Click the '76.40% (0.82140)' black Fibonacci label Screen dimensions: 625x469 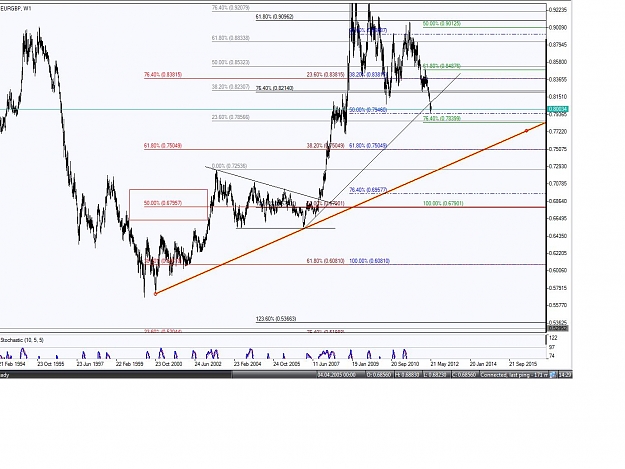click(275, 88)
